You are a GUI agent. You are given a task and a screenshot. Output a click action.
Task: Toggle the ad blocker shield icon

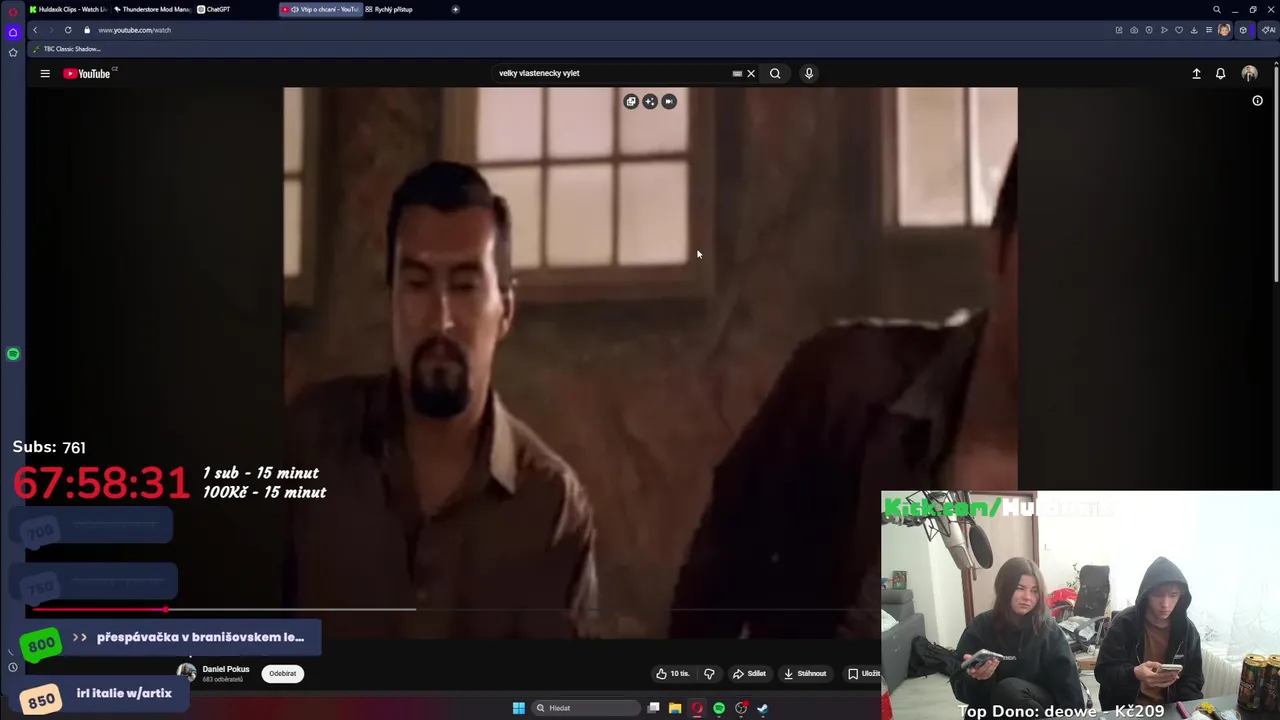(1149, 30)
